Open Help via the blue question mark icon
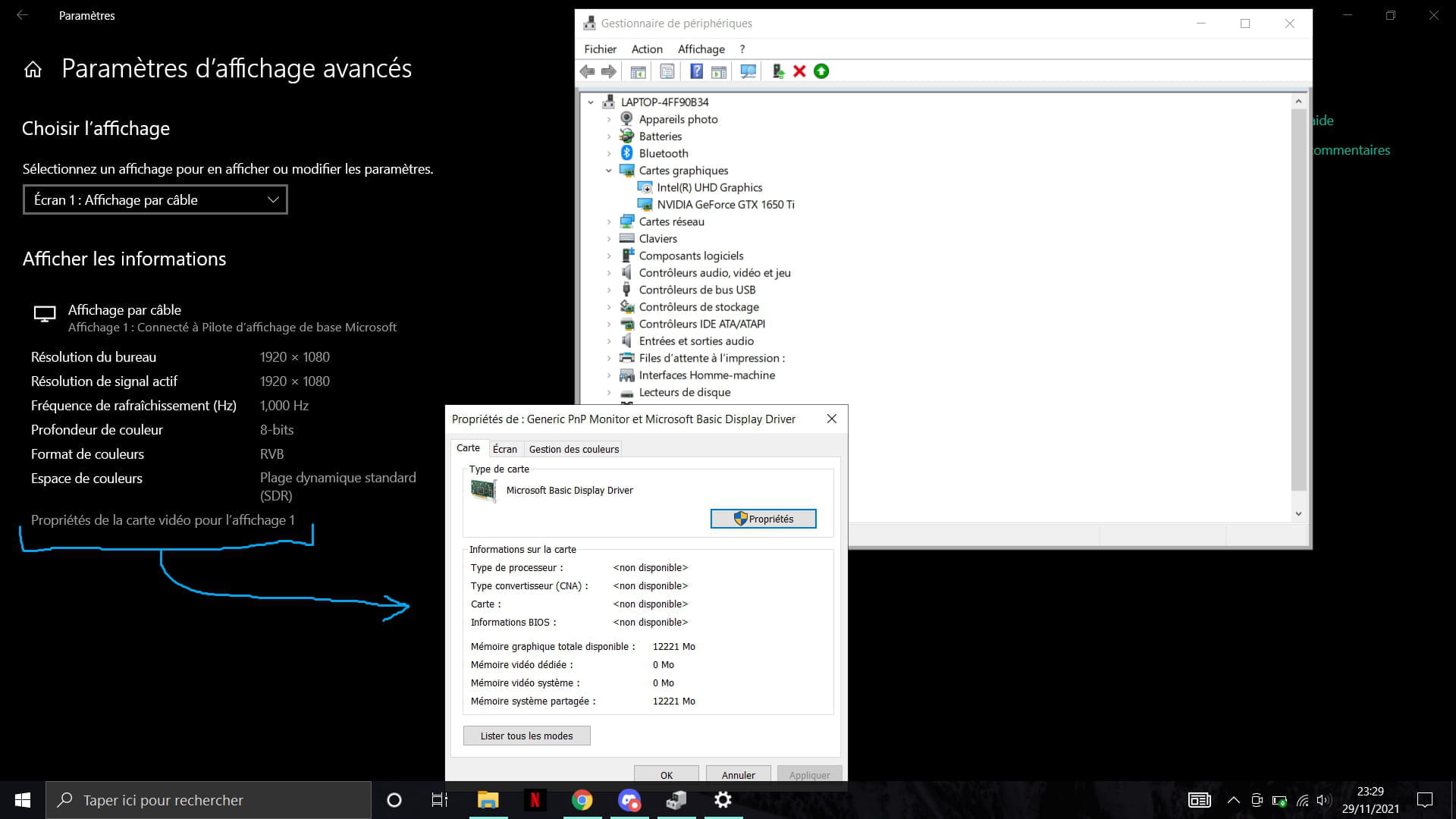 pos(696,71)
